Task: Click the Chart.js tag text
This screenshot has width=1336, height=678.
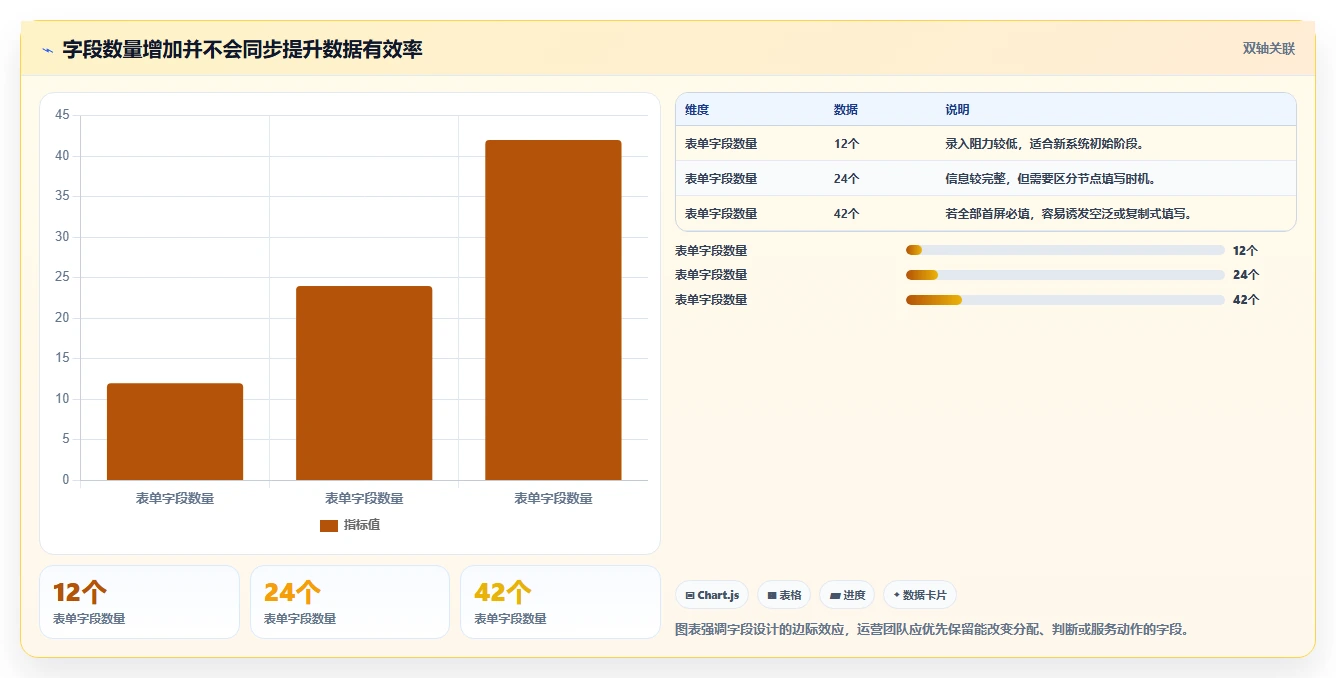Action: 718,595
